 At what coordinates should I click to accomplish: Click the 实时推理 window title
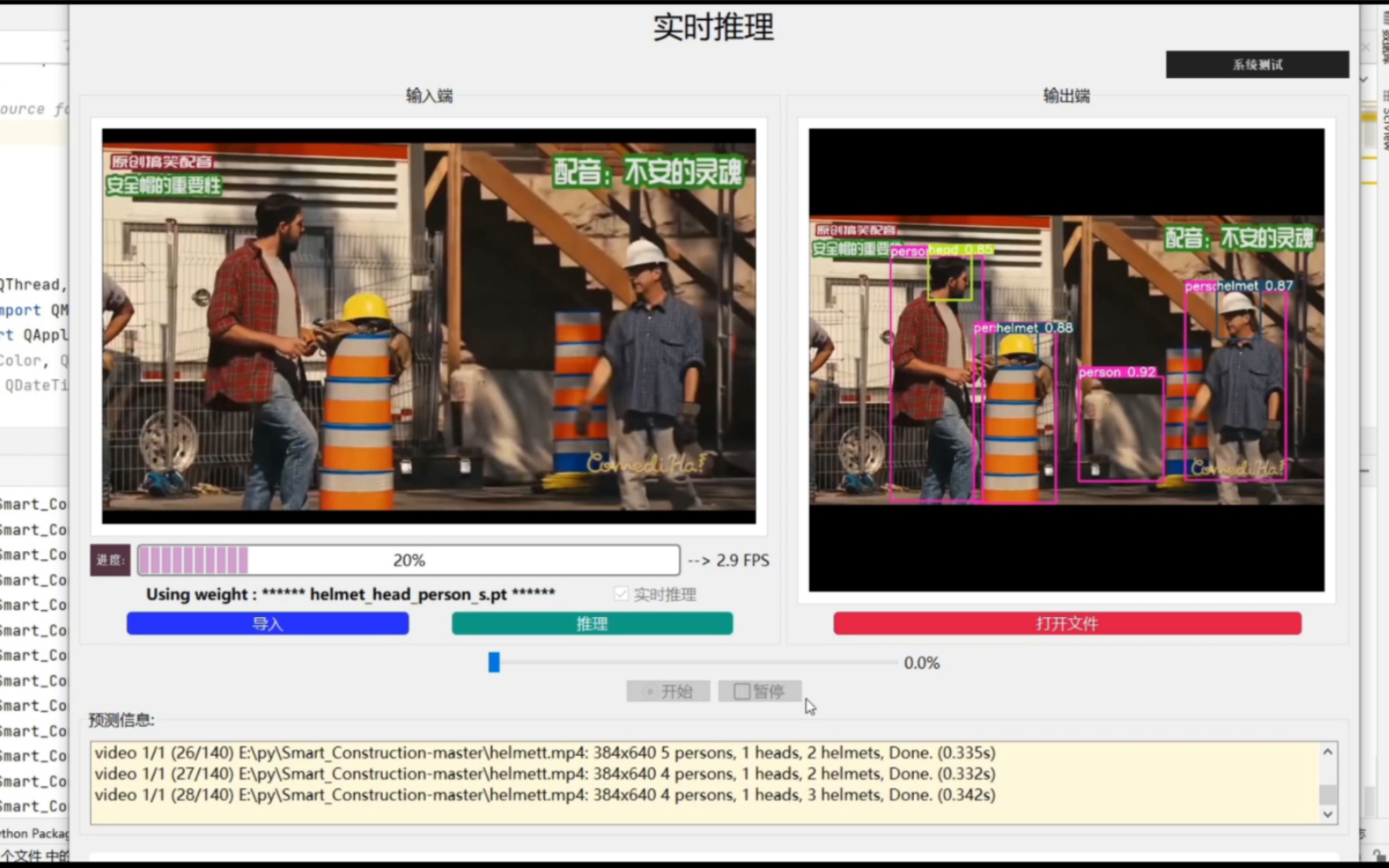click(713, 27)
